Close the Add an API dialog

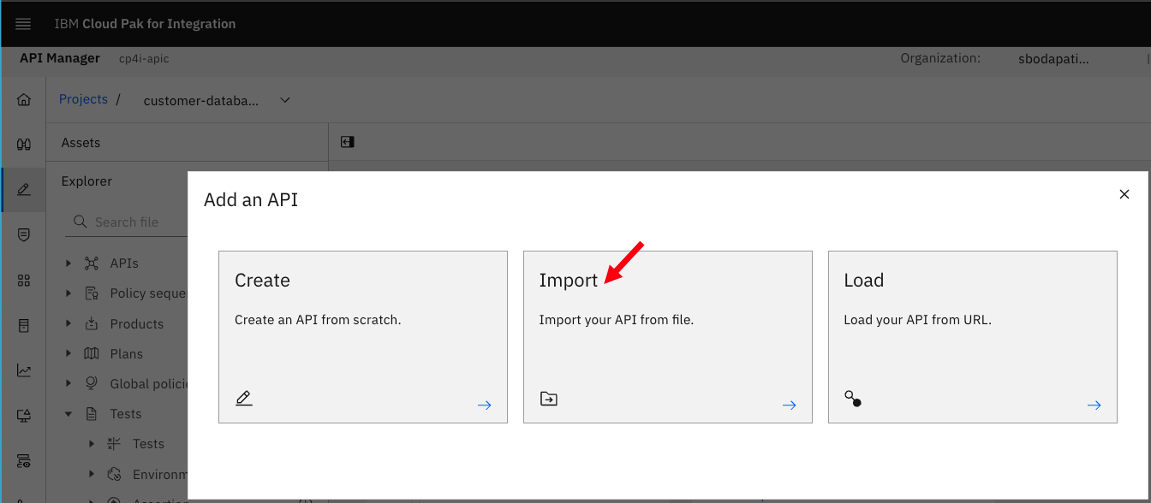click(1124, 194)
